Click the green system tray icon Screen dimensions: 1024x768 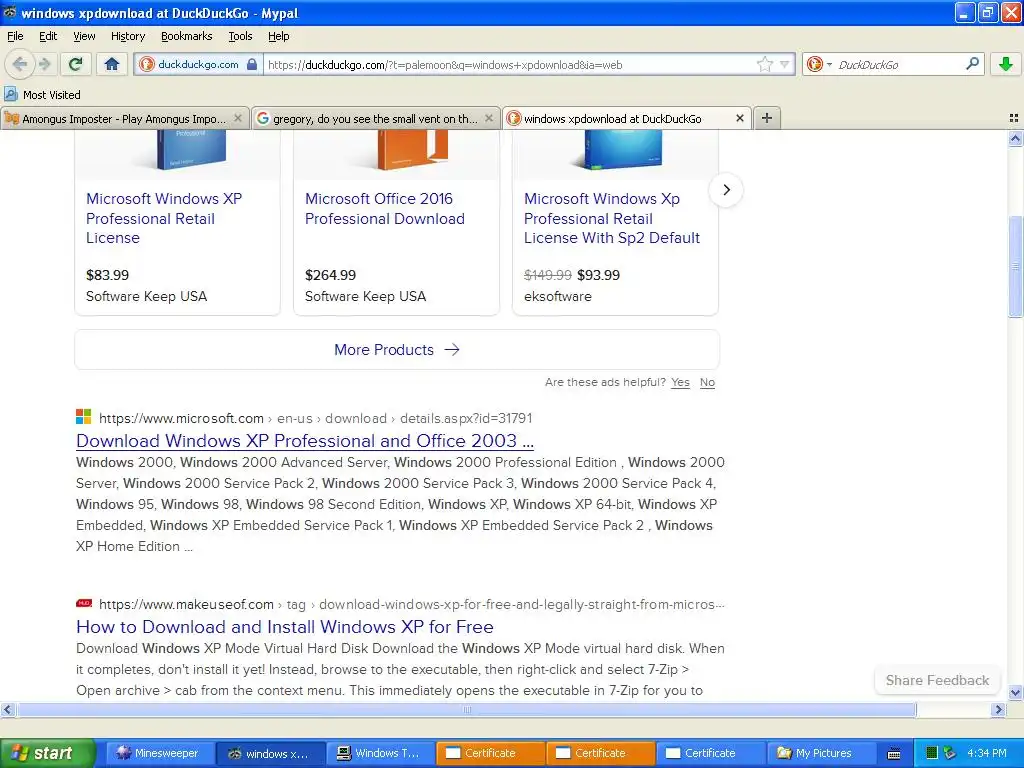[x=932, y=753]
